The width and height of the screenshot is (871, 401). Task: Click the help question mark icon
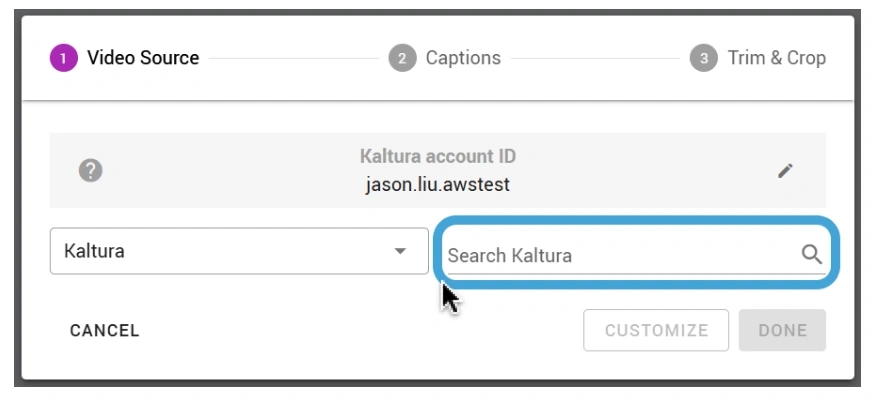(x=91, y=171)
